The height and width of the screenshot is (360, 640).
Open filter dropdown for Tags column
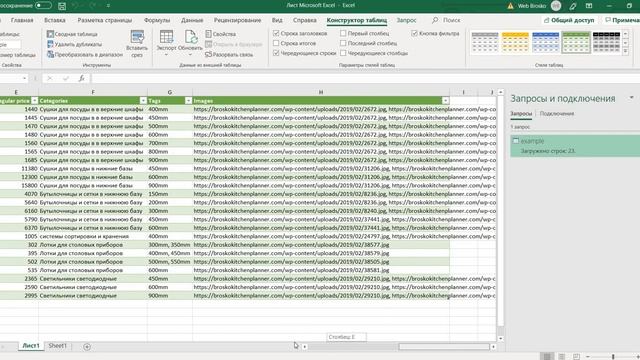coord(189,100)
